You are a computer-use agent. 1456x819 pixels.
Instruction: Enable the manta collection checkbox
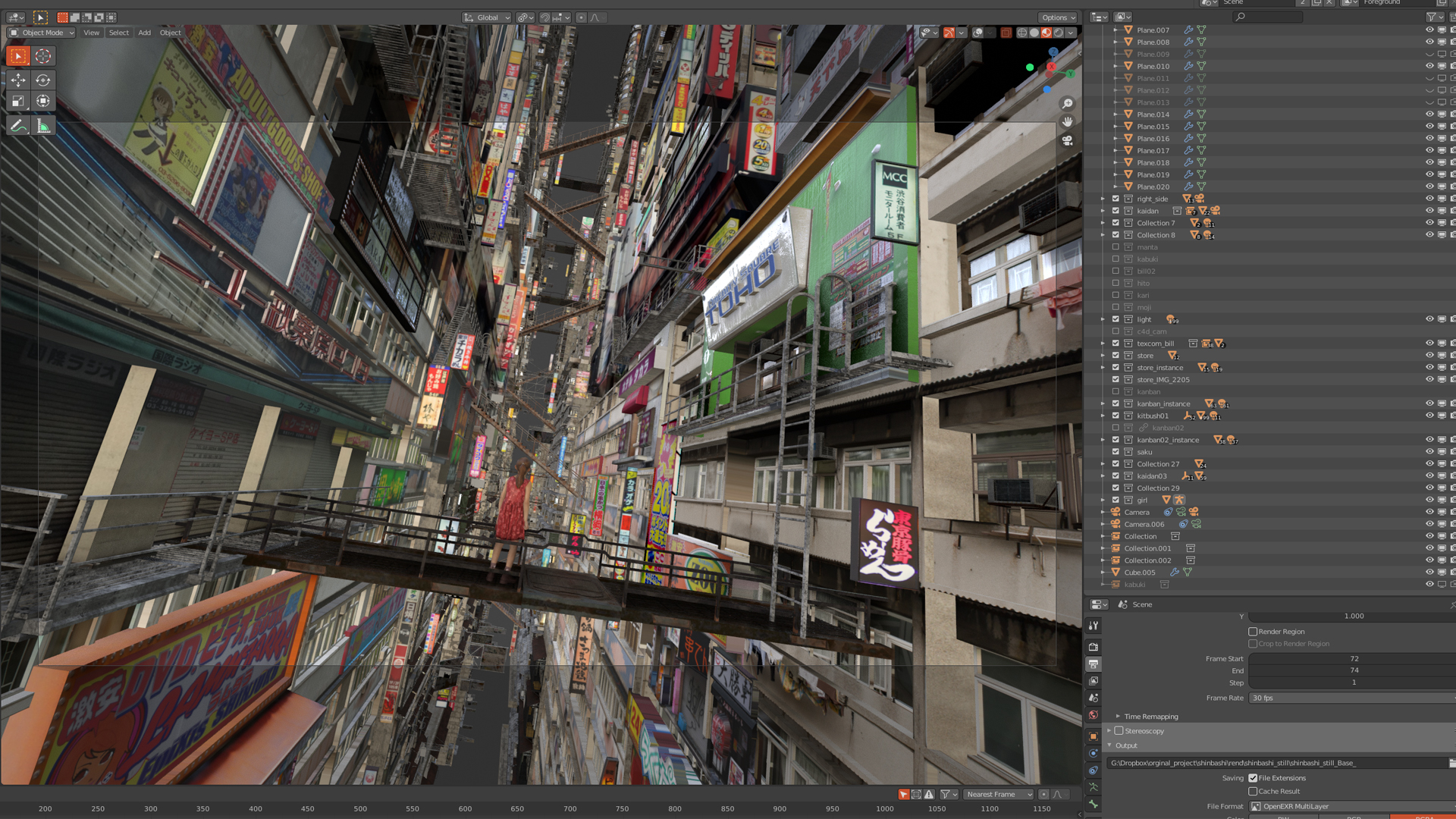pyautogui.click(x=1116, y=247)
